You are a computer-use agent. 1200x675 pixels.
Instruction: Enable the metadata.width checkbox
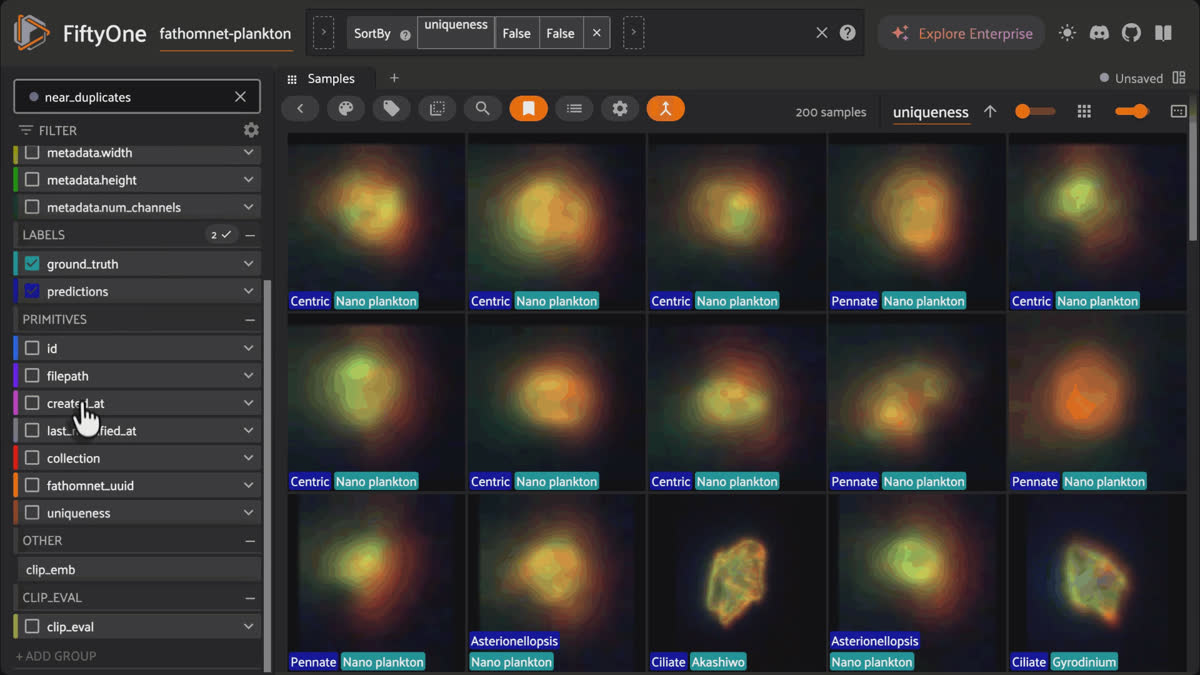(x=32, y=153)
